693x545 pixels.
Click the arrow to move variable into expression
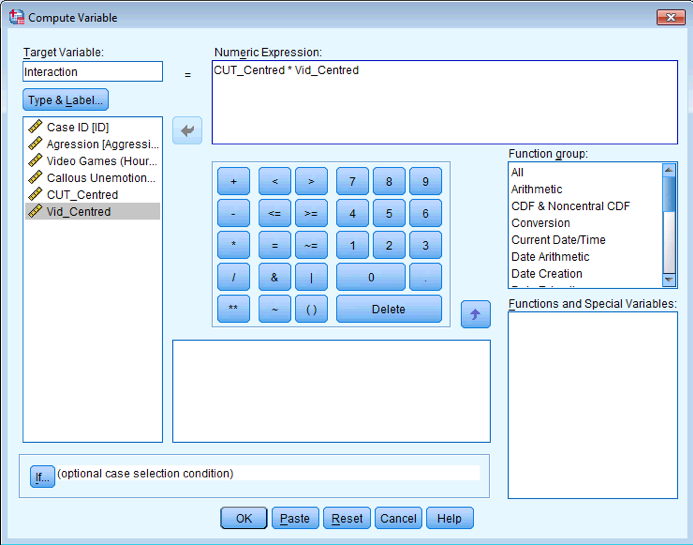[188, 130]
